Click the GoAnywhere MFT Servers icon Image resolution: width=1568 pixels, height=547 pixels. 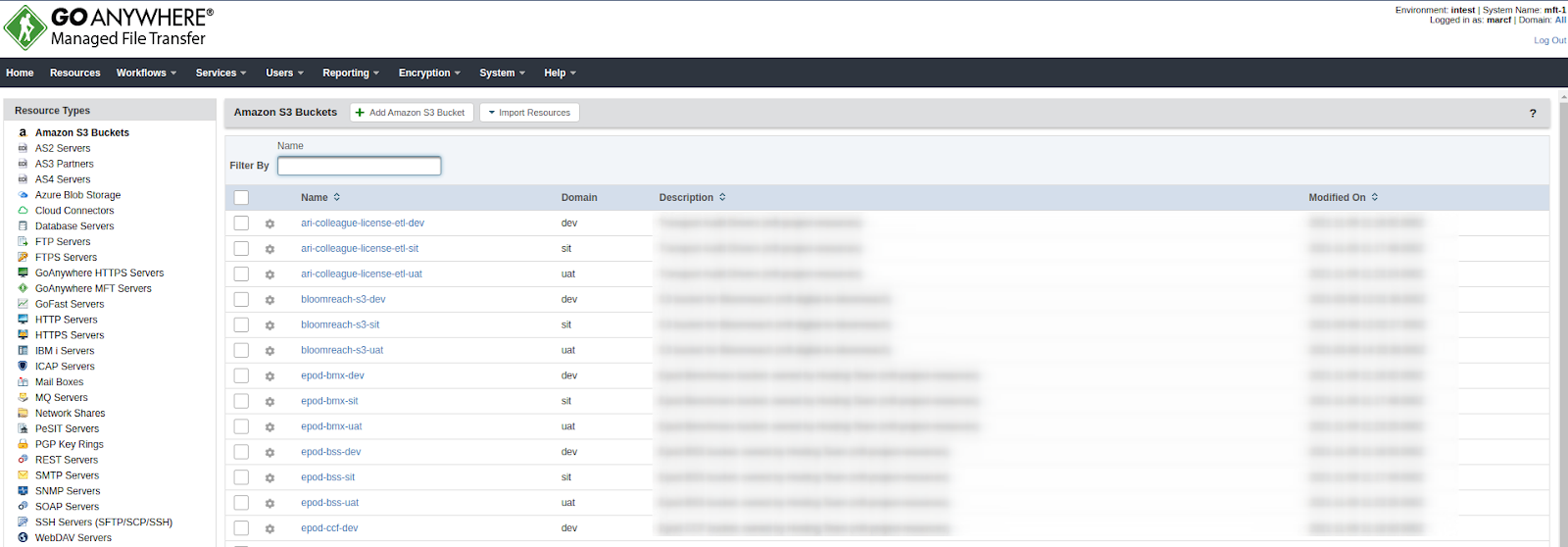(23, 289)
